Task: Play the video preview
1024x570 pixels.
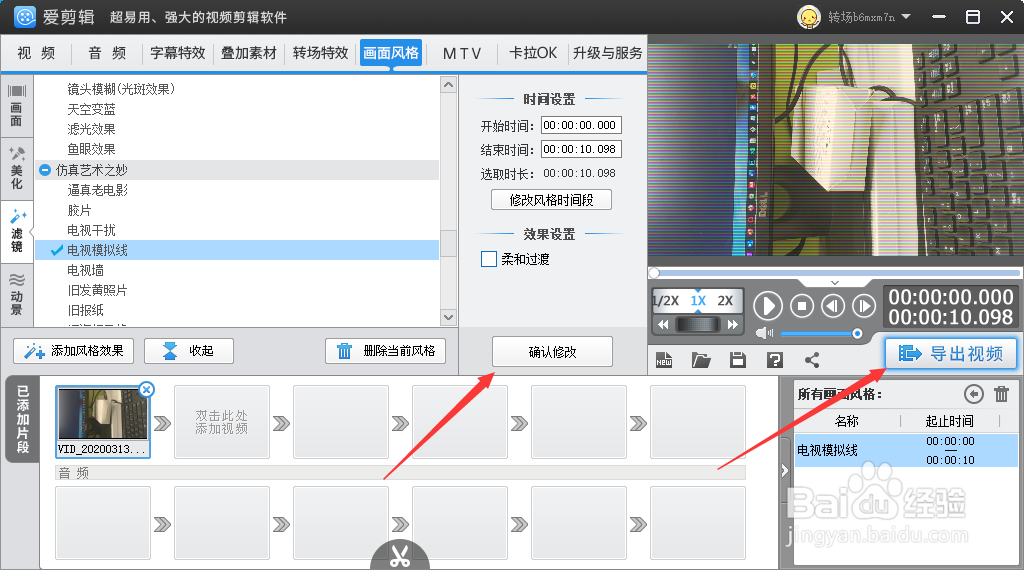Action: pos(768,306)
